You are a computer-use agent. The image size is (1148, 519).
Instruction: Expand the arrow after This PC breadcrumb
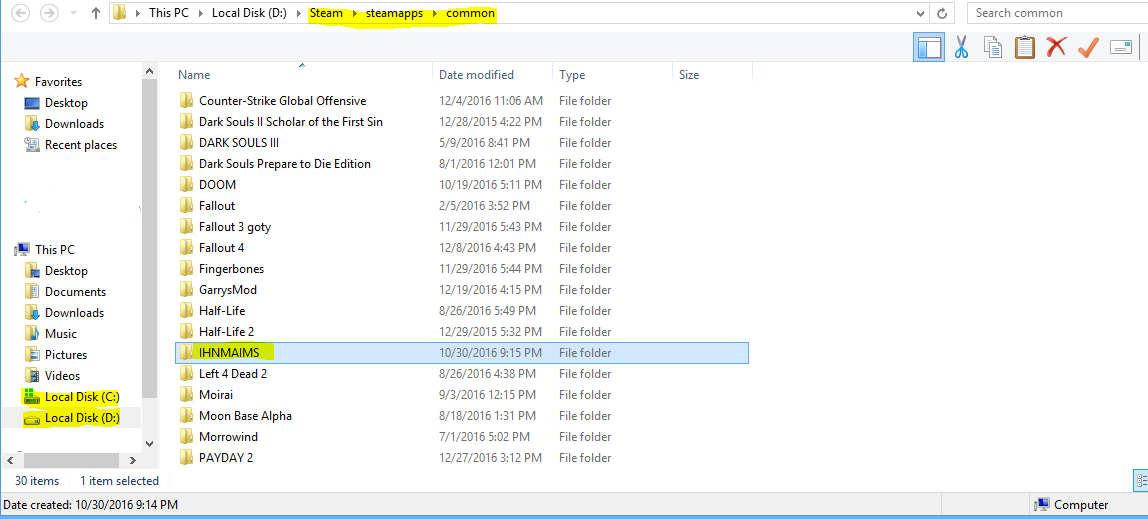(x=202, y=14)
